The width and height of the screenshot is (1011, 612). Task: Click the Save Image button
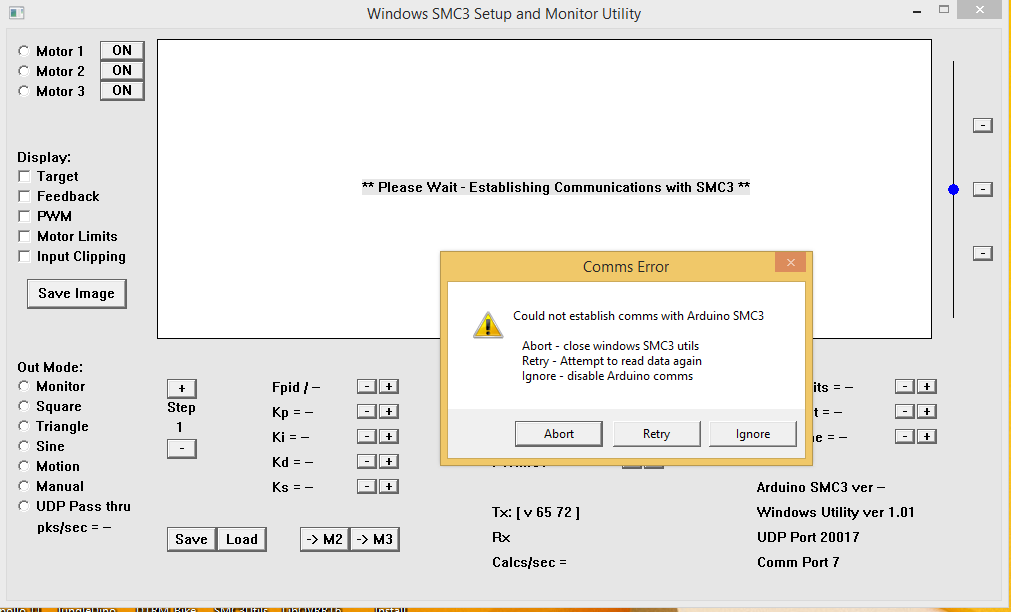tap(77, 293)
